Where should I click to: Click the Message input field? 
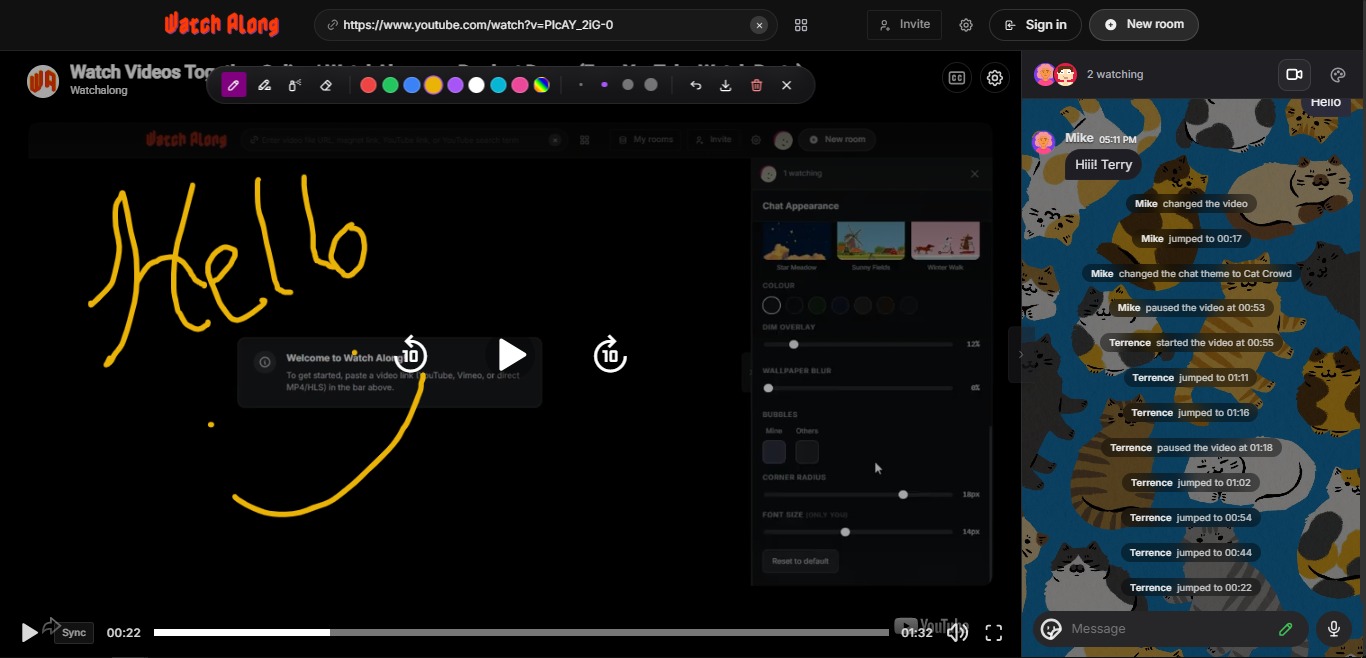point(1168,629)
